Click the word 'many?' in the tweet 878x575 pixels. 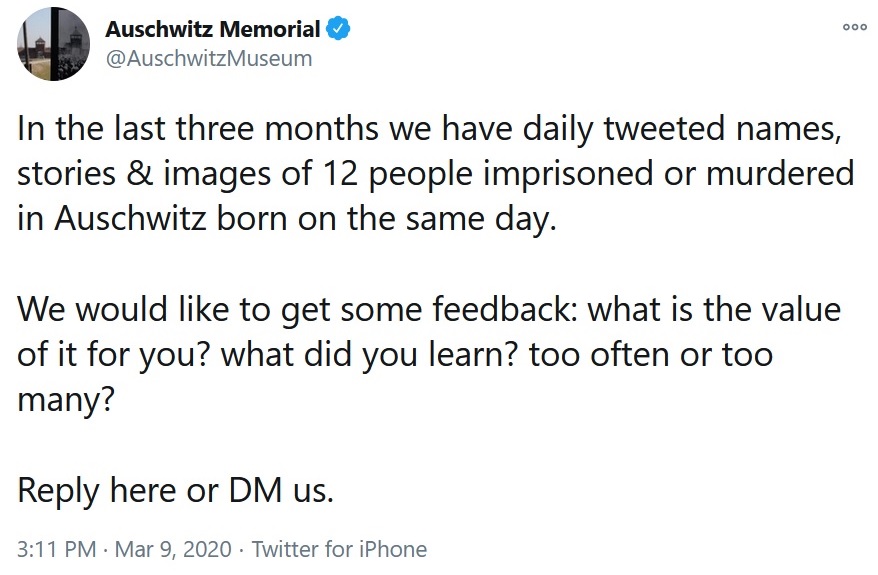point(66,400)
